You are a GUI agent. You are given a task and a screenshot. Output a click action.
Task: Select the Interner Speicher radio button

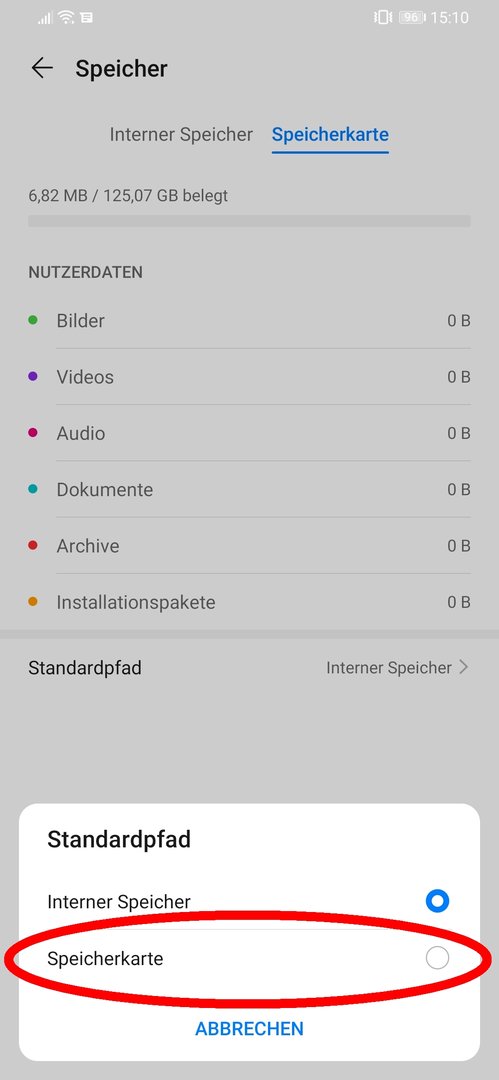click(437, 901)
